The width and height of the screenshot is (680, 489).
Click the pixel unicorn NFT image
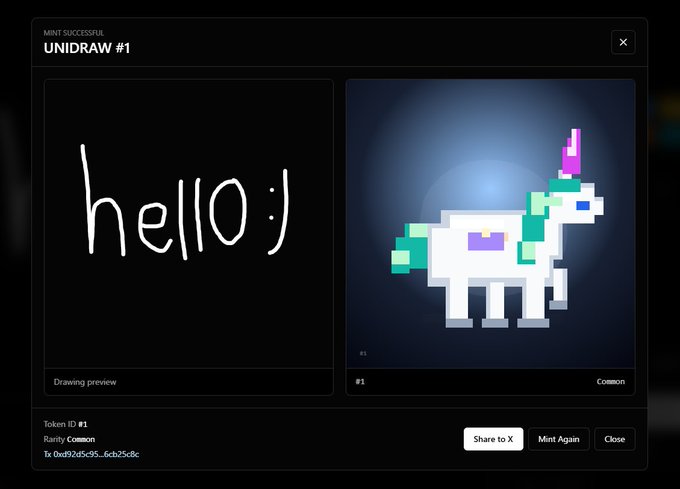click(x=490, y=224)
